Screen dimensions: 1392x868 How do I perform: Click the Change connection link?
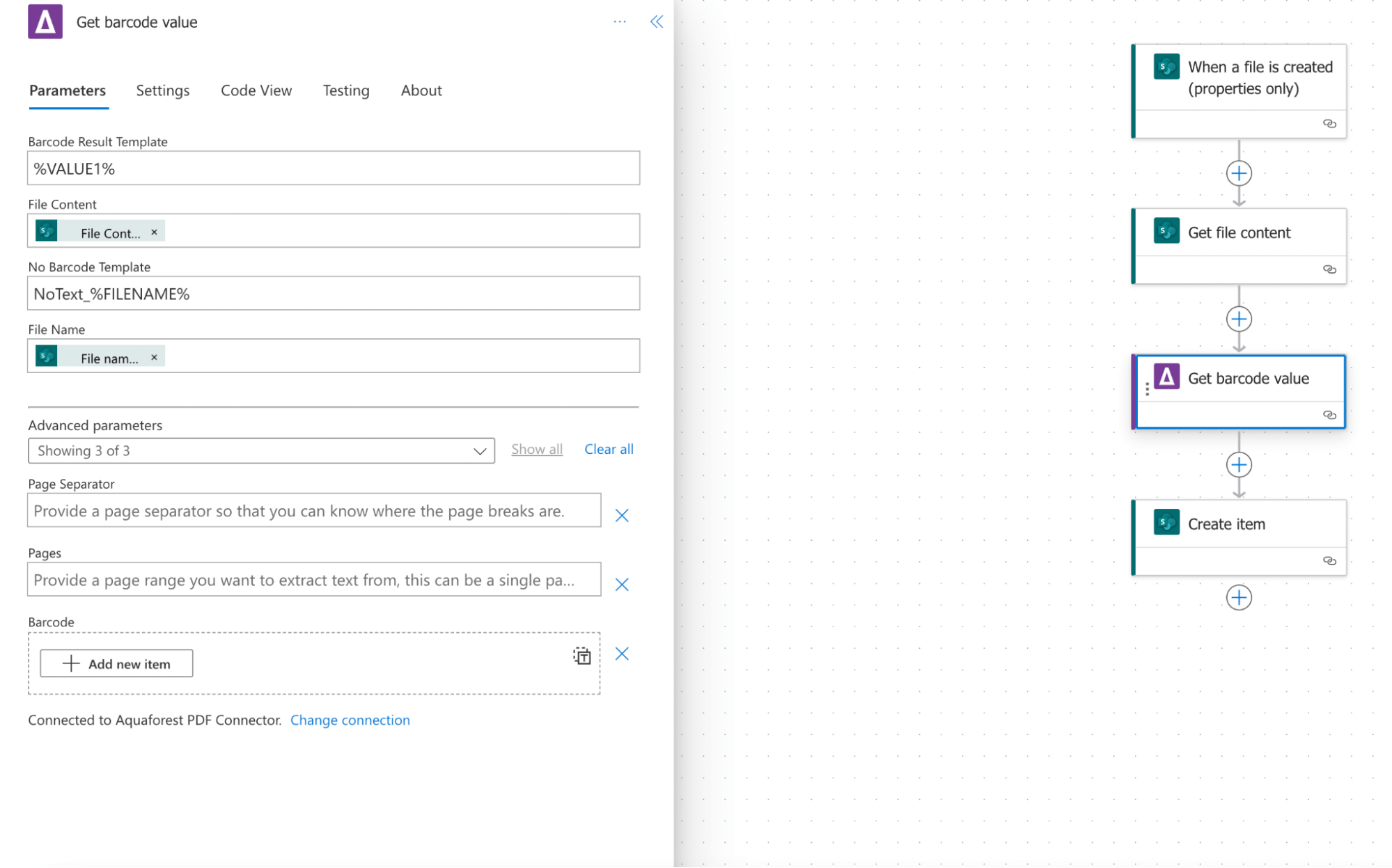(x=350, y=720)
